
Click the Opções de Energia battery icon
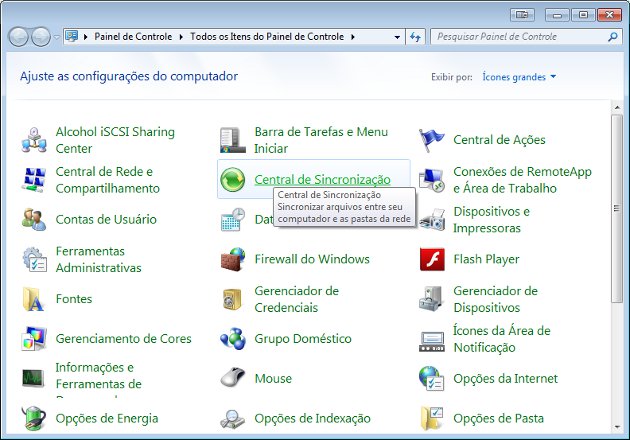(x=34, y=418)
